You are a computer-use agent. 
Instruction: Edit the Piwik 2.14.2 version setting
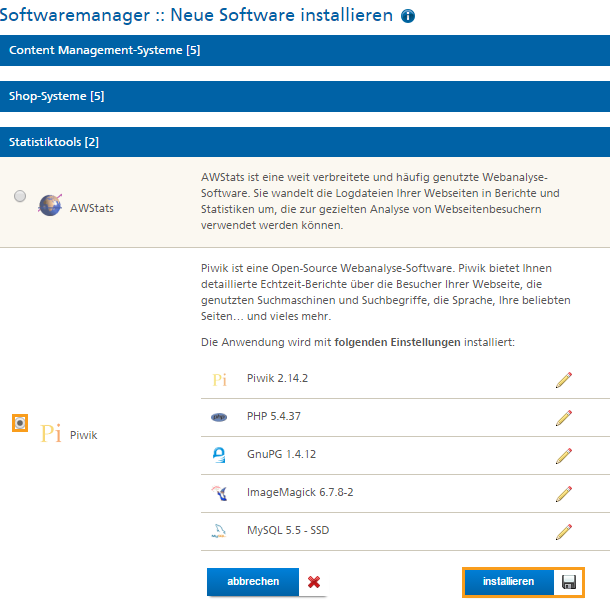pyautogui.click(x=564, y=380)
